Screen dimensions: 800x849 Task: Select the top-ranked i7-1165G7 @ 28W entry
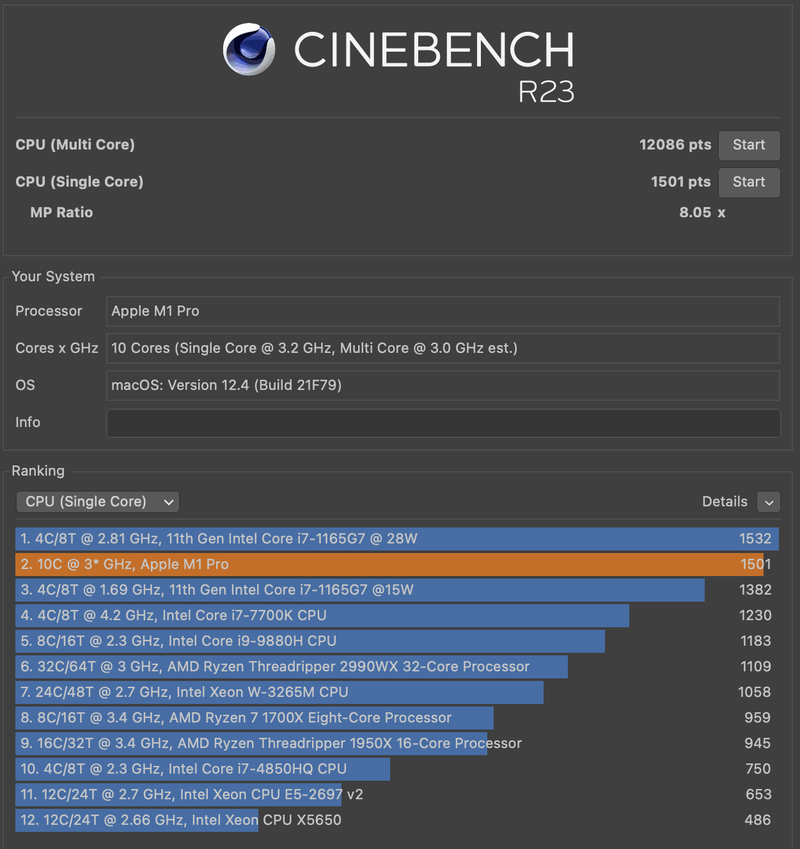(x=396, y=539)
